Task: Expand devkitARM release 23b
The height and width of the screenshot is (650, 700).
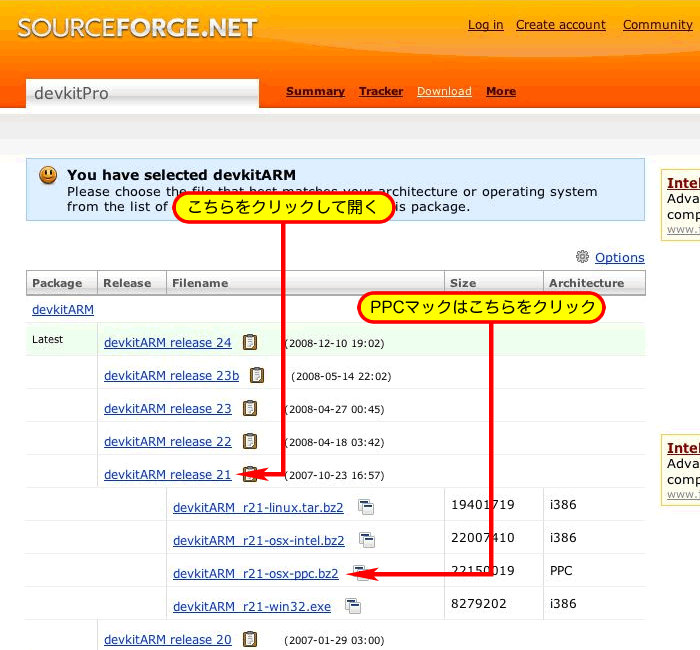Action: (171, 375)
